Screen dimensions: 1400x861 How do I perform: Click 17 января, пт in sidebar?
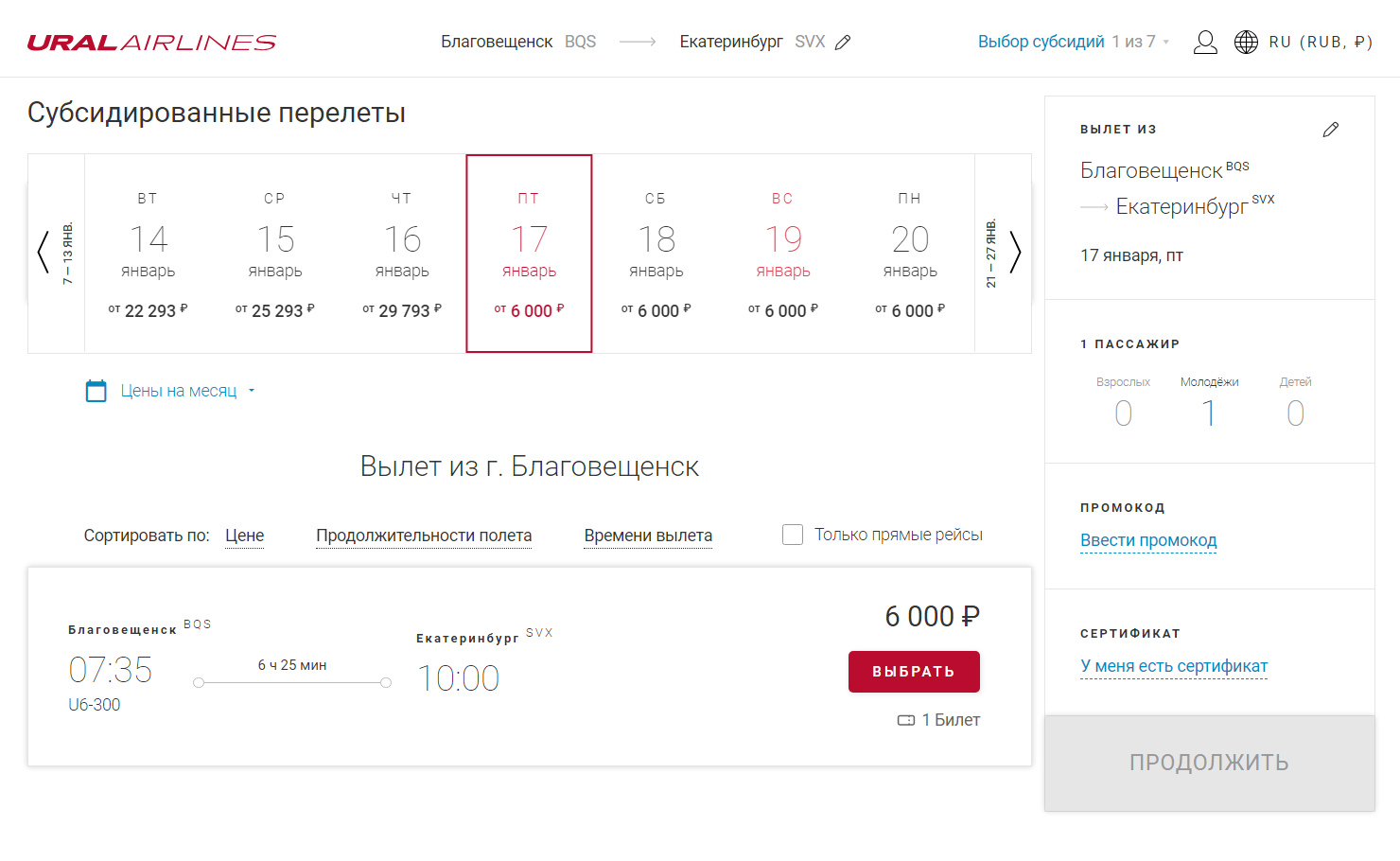(1131, 255)
